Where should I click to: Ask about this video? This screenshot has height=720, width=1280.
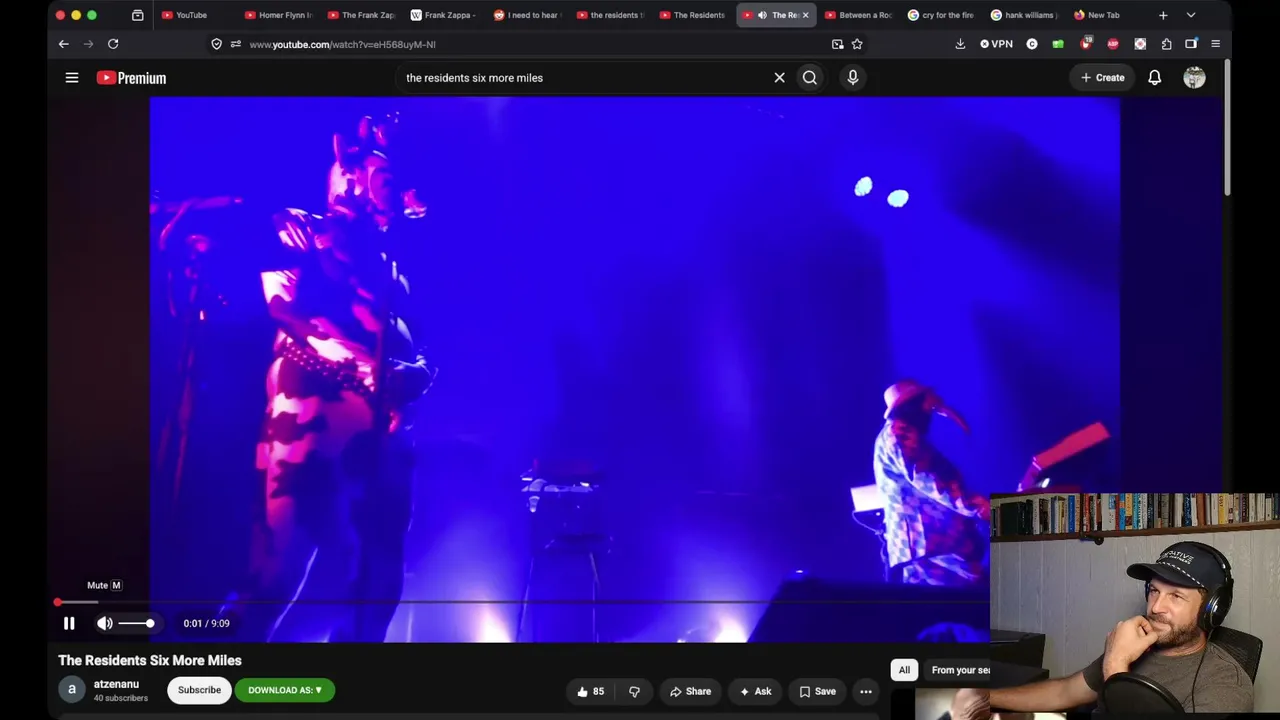click(755, 691)
